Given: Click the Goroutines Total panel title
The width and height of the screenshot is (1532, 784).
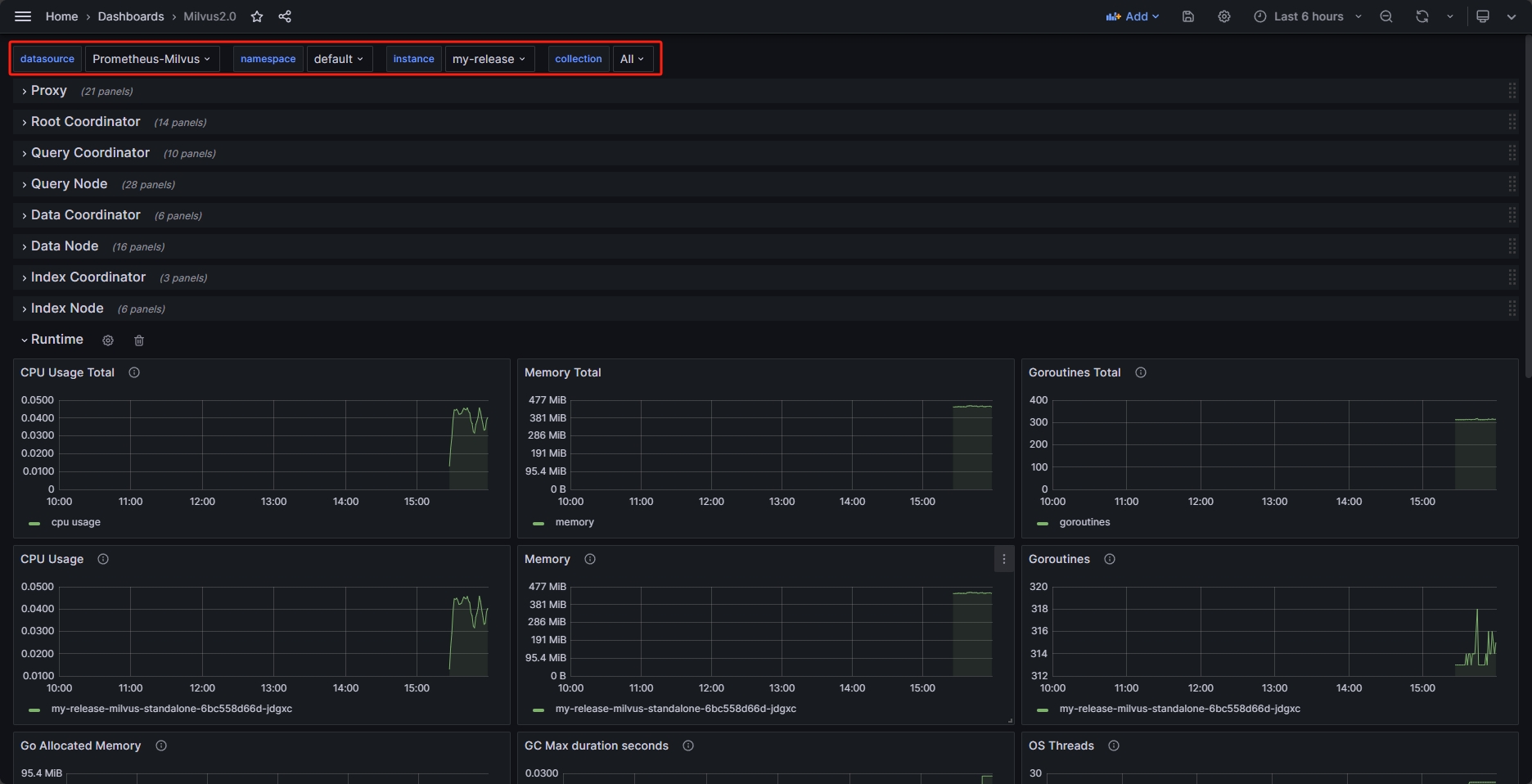Looking at the screenshot, I should 1075,372.
